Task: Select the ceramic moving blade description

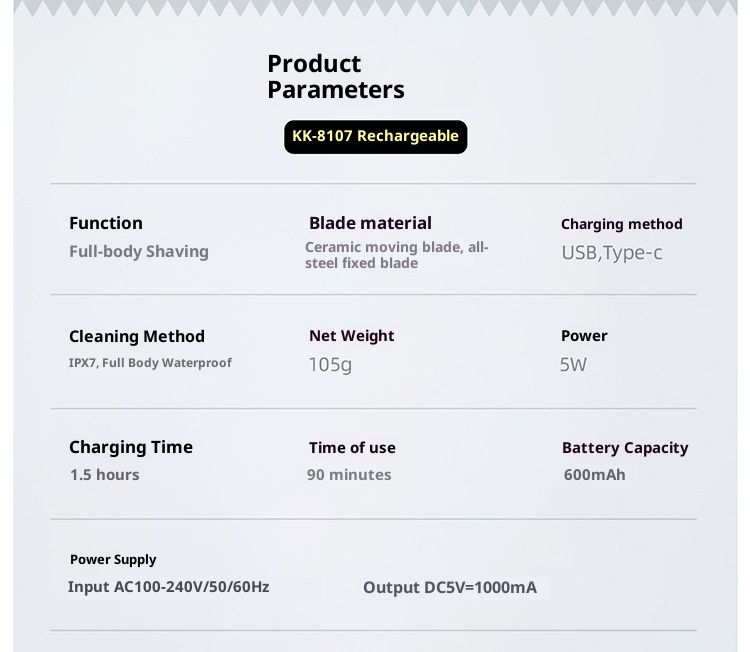Action: pyautogui.click(x=397, y=255)
